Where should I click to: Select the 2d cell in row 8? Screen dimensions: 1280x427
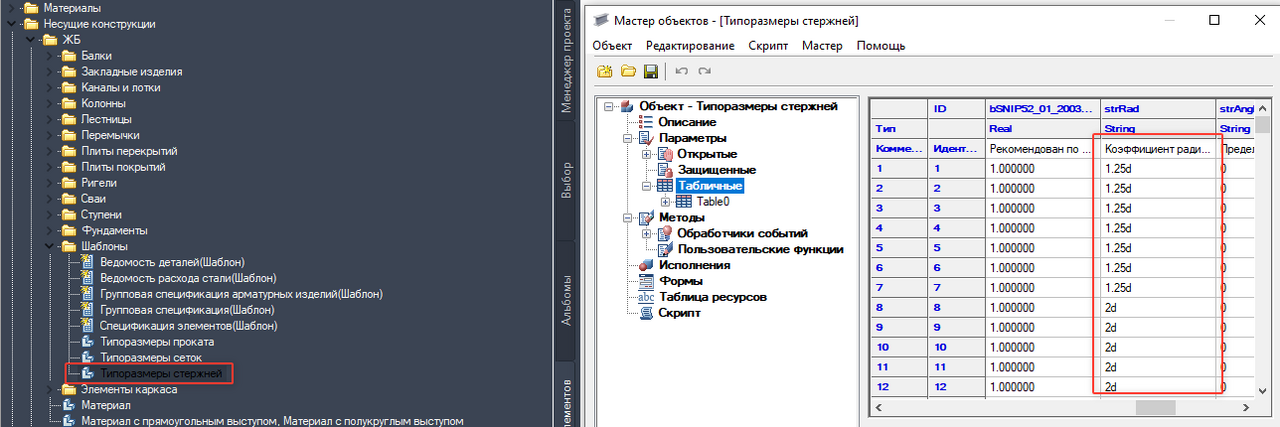(1156, 308)
